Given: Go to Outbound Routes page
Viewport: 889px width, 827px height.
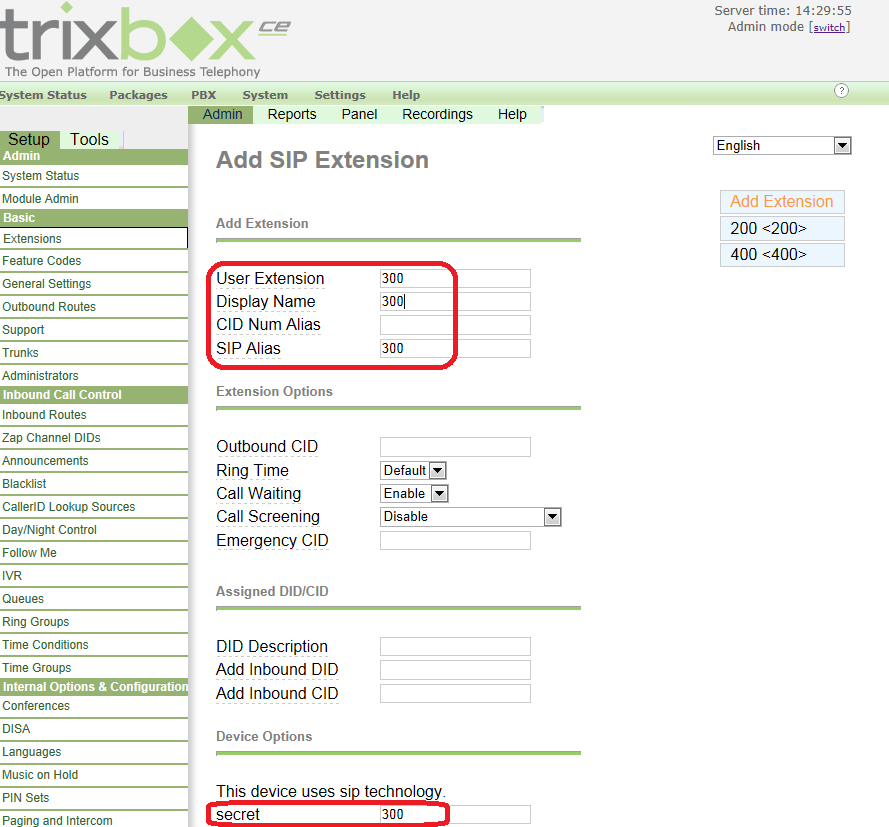Looking at the screenshot, I should (x=49, y=307).
